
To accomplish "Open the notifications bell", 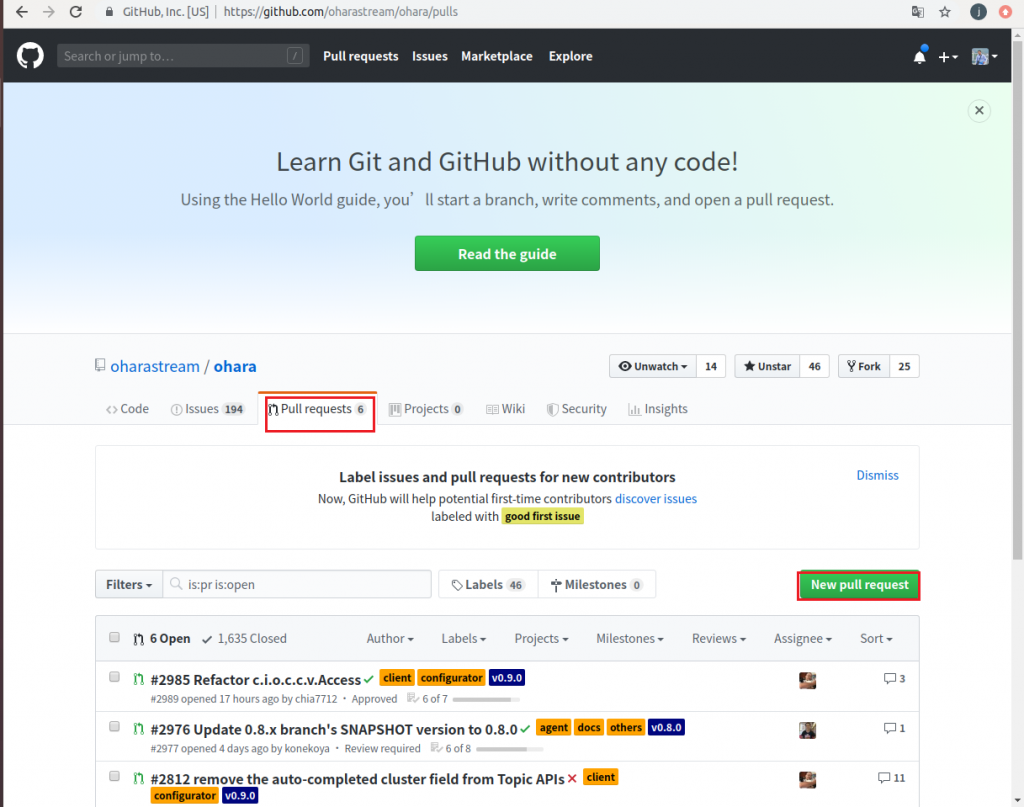I will [920, 56].
